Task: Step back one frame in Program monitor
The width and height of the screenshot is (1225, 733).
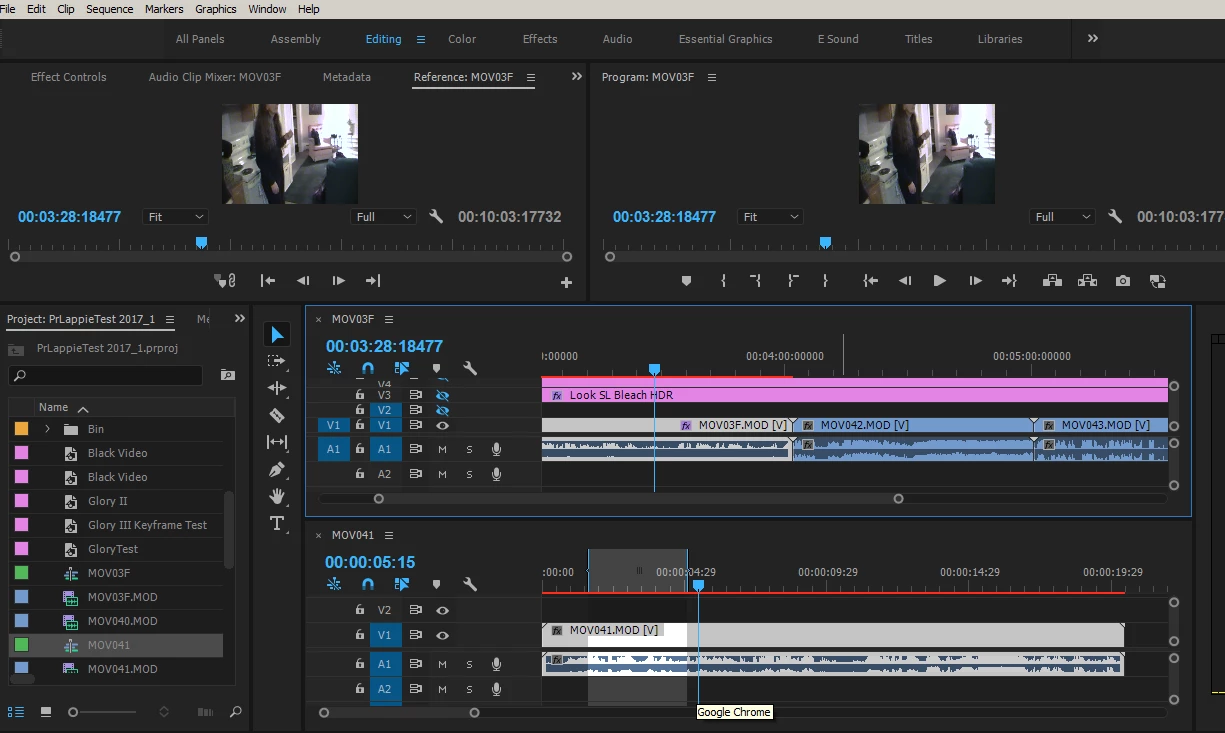Action: [x=905, y=281]
